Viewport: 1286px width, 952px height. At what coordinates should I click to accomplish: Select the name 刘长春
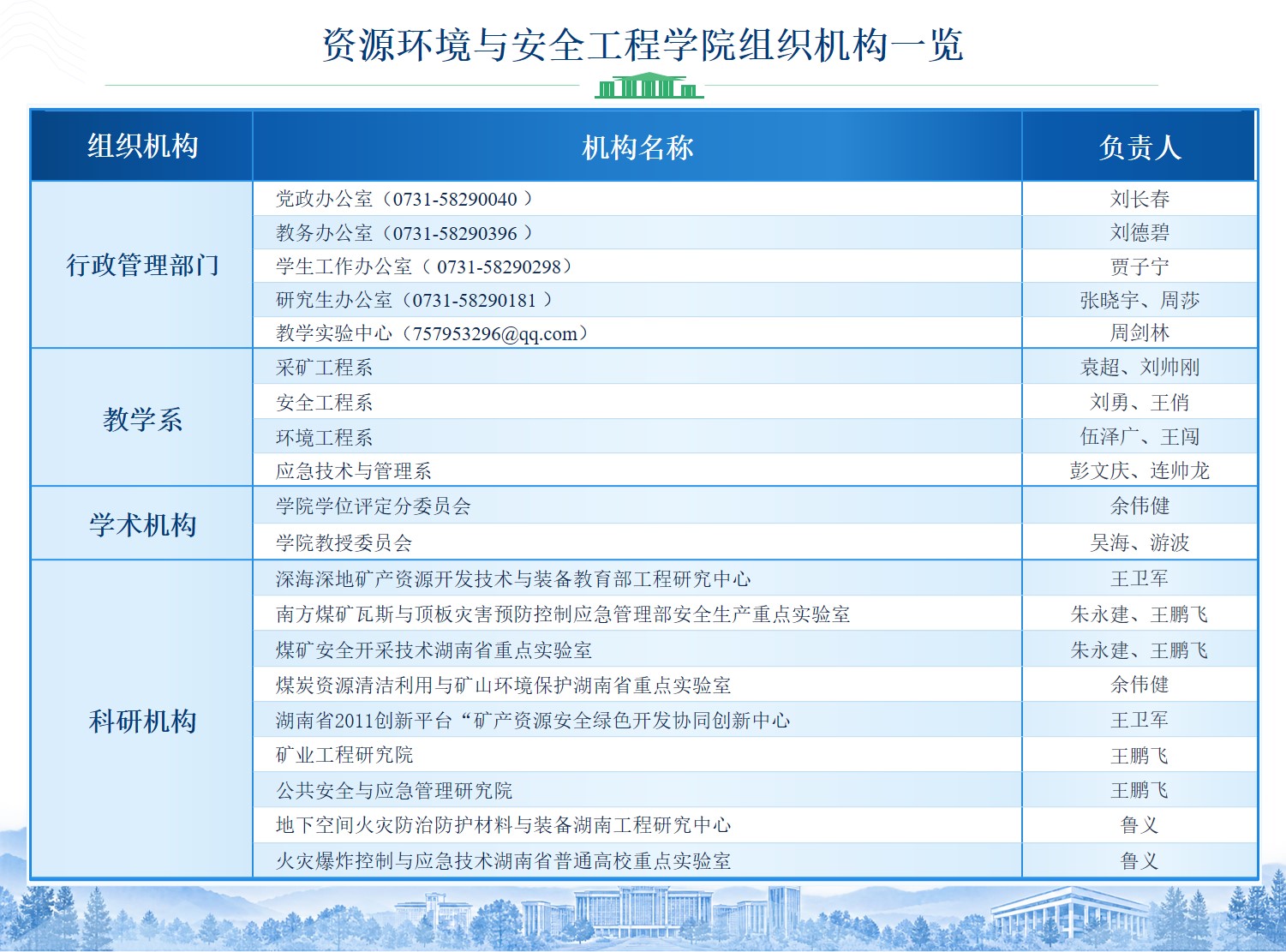[1139, 199]
